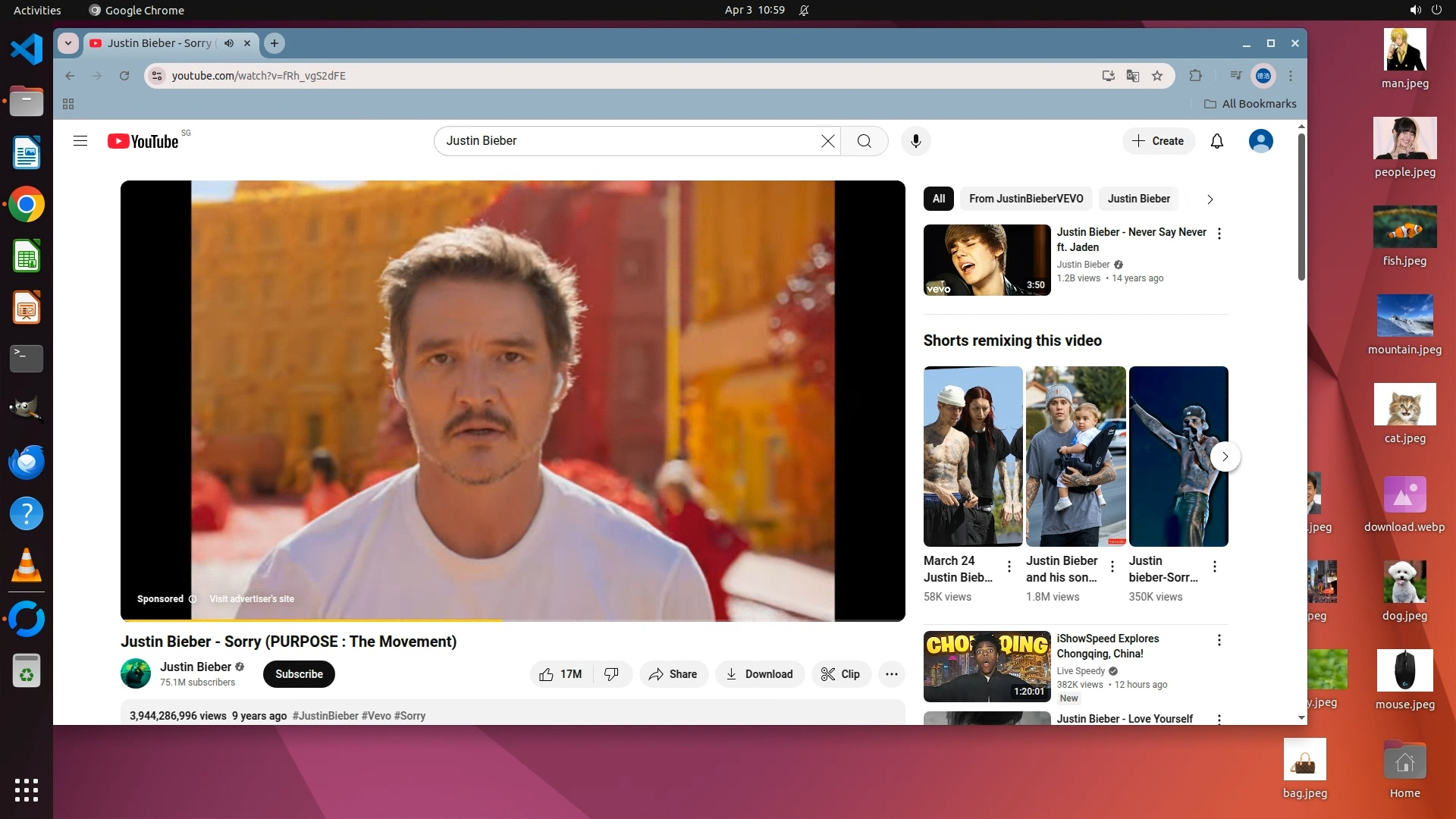Dislike the video with thumbs-down icon
The image size is (1456, 819).
[x=611, y=674]
